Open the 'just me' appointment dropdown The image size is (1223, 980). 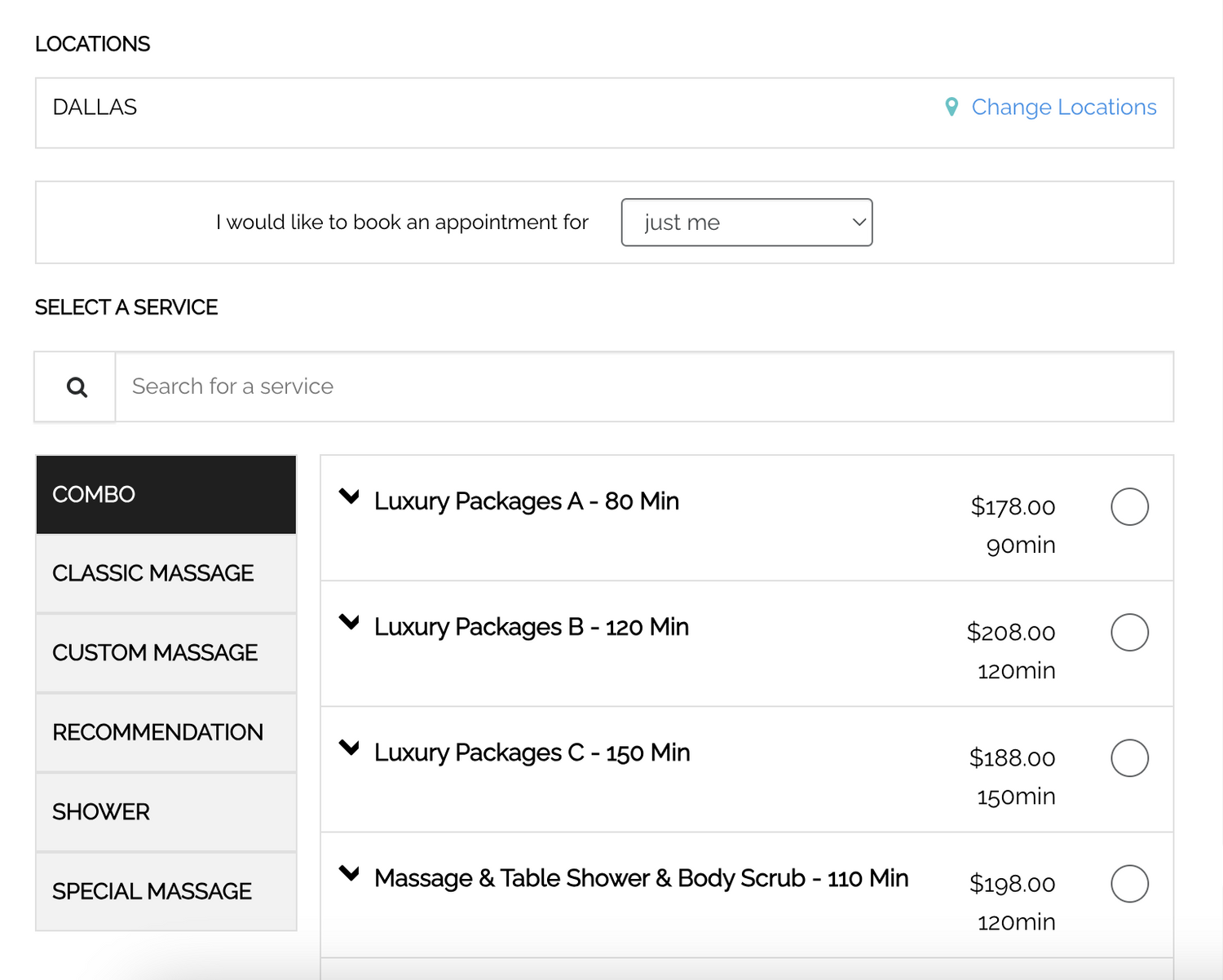(x=746, y=223)
